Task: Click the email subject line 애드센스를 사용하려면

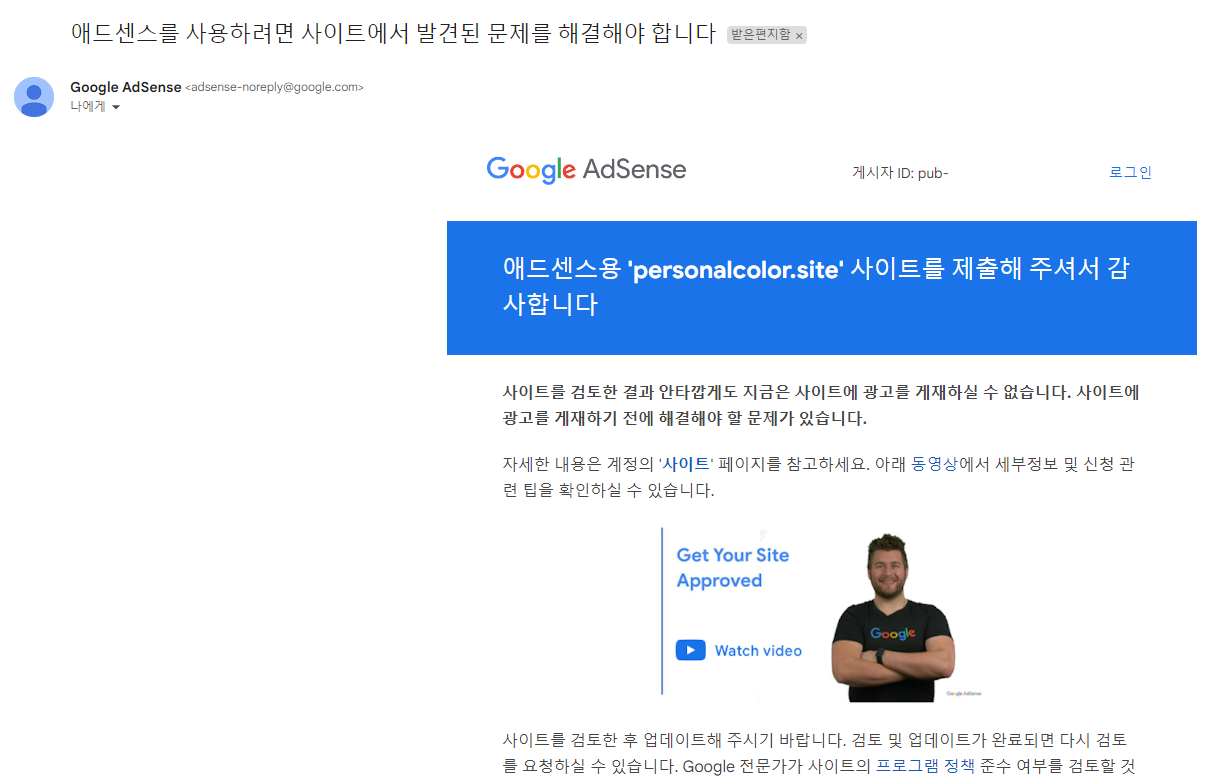Action: pos(394,33)
